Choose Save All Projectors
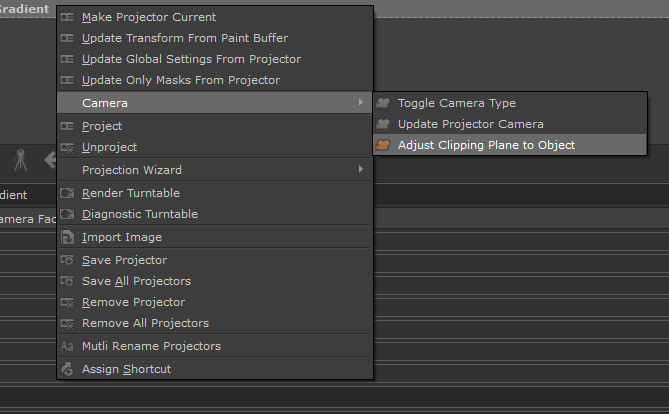Screen dimensions: 669x414 pyautogui.click(x=136, y=281)
